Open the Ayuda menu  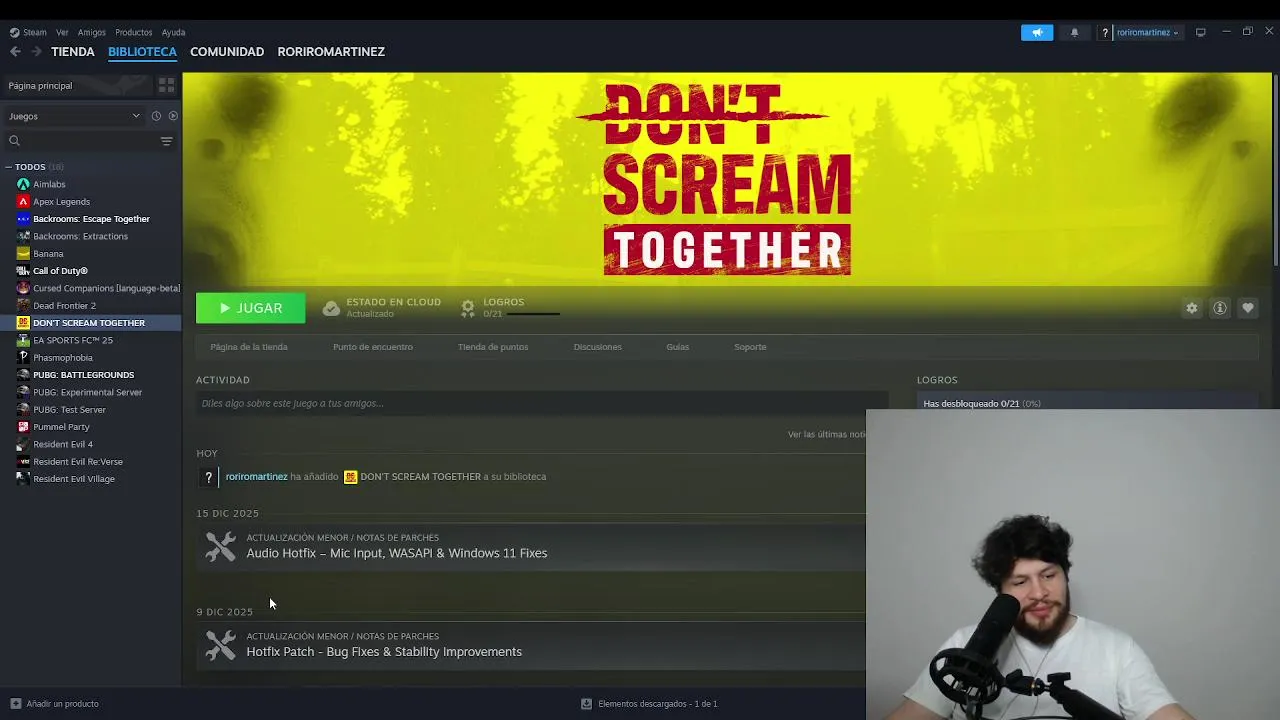pos(174,32)
